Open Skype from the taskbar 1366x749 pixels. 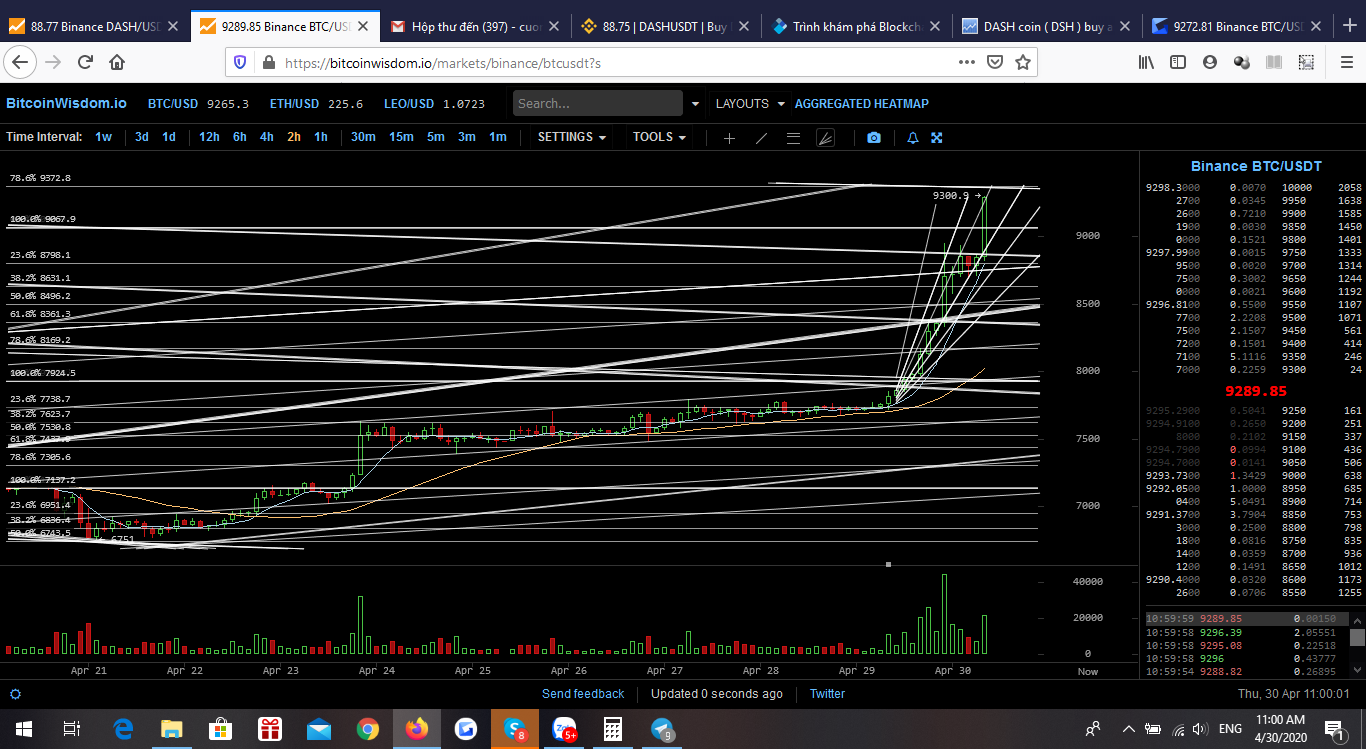(515, 729)
